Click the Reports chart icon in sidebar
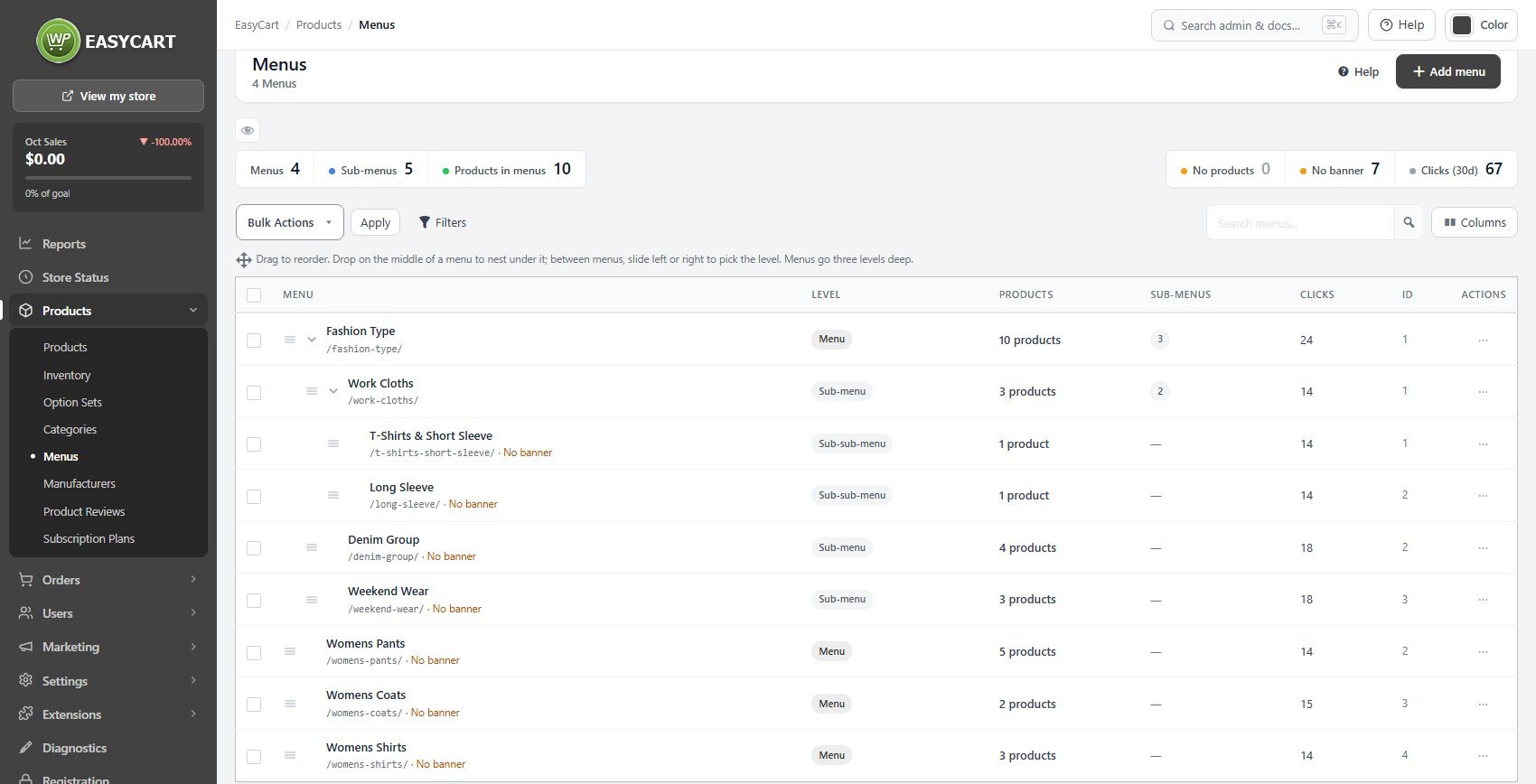Viewport: 1536px width, 784px height. (x=25, y=243)
